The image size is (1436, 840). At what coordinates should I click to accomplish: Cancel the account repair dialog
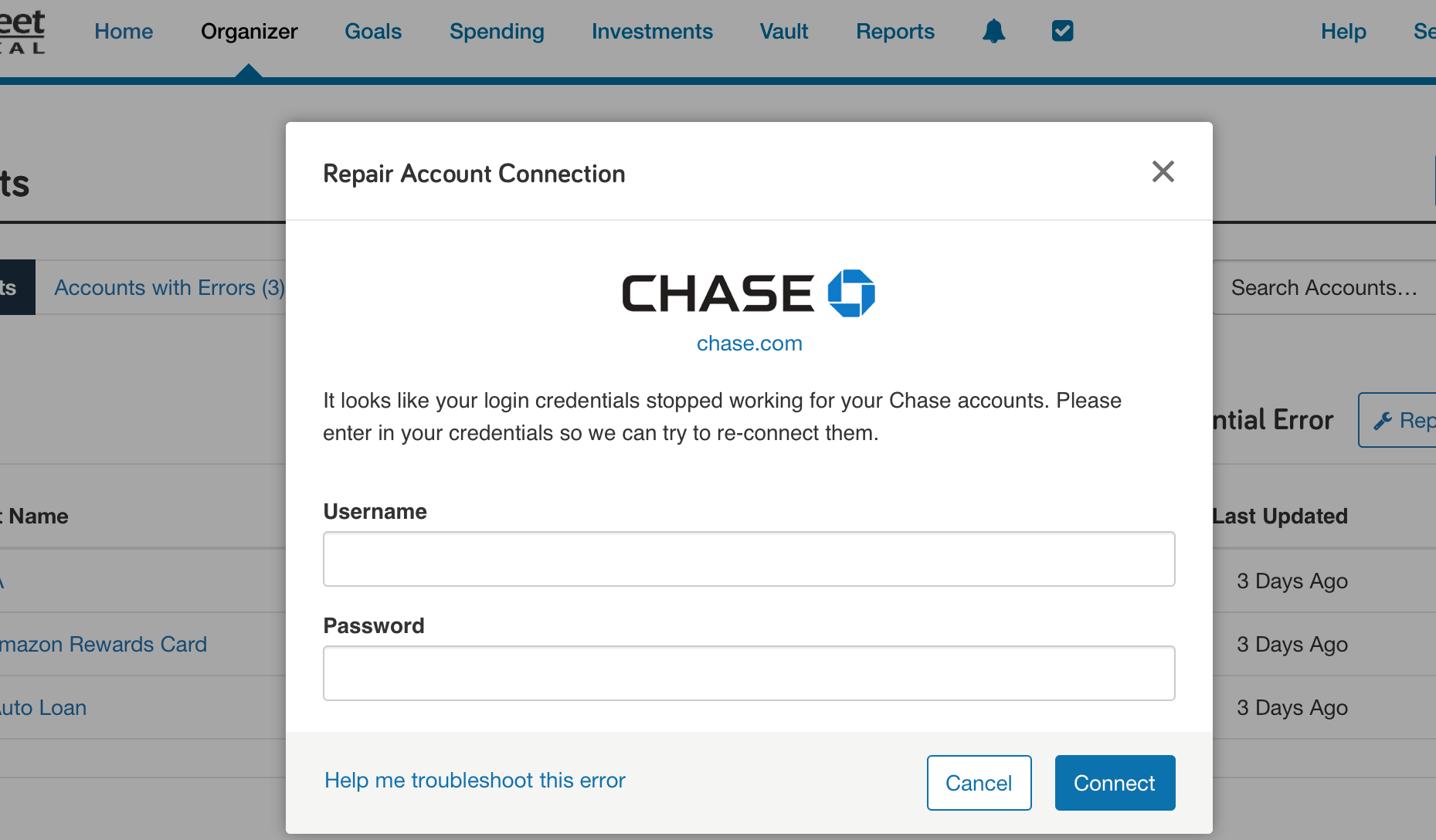click(979, 783)
